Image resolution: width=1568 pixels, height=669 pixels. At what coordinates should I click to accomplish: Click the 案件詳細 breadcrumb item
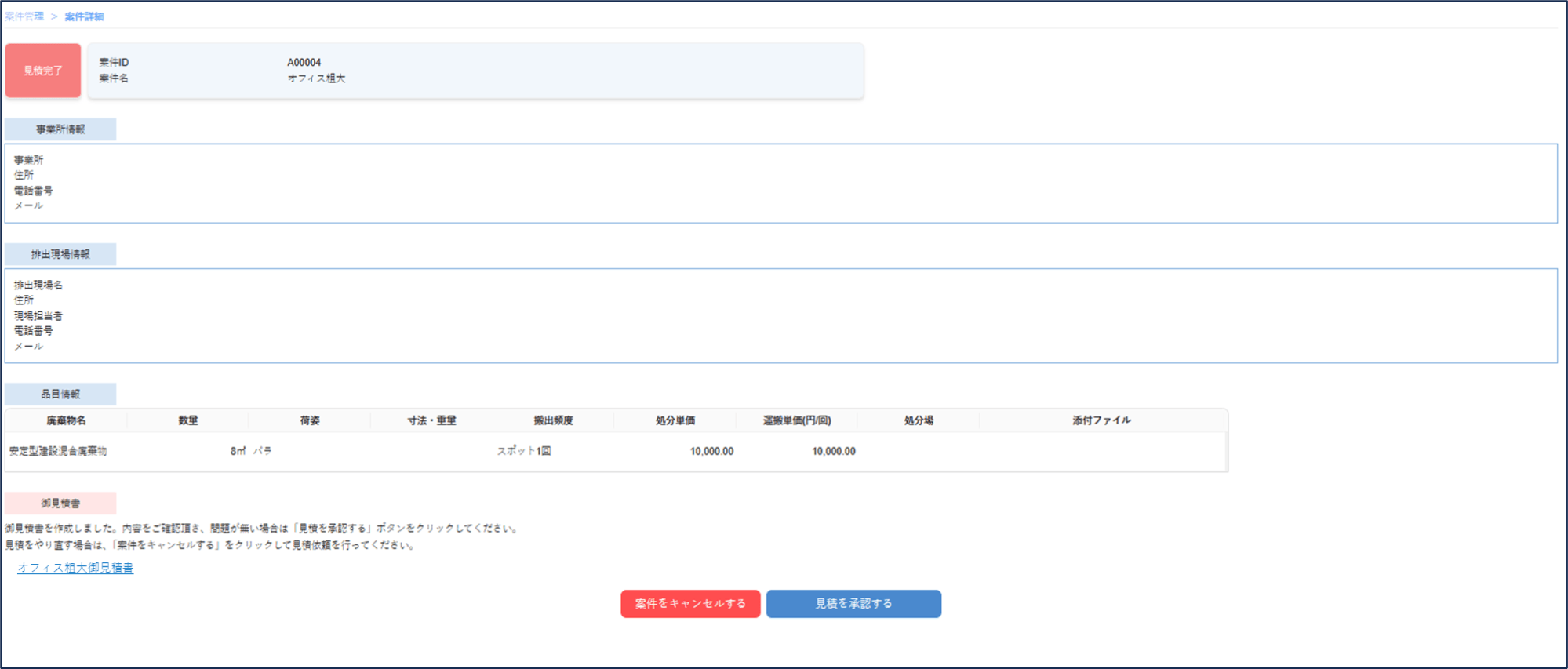(84, 16)
